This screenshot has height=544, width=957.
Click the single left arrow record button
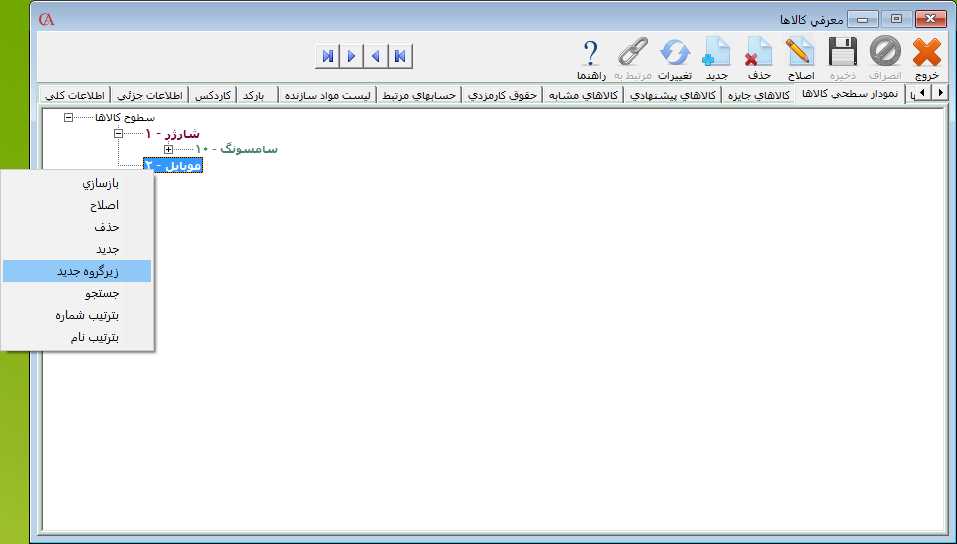376,56
